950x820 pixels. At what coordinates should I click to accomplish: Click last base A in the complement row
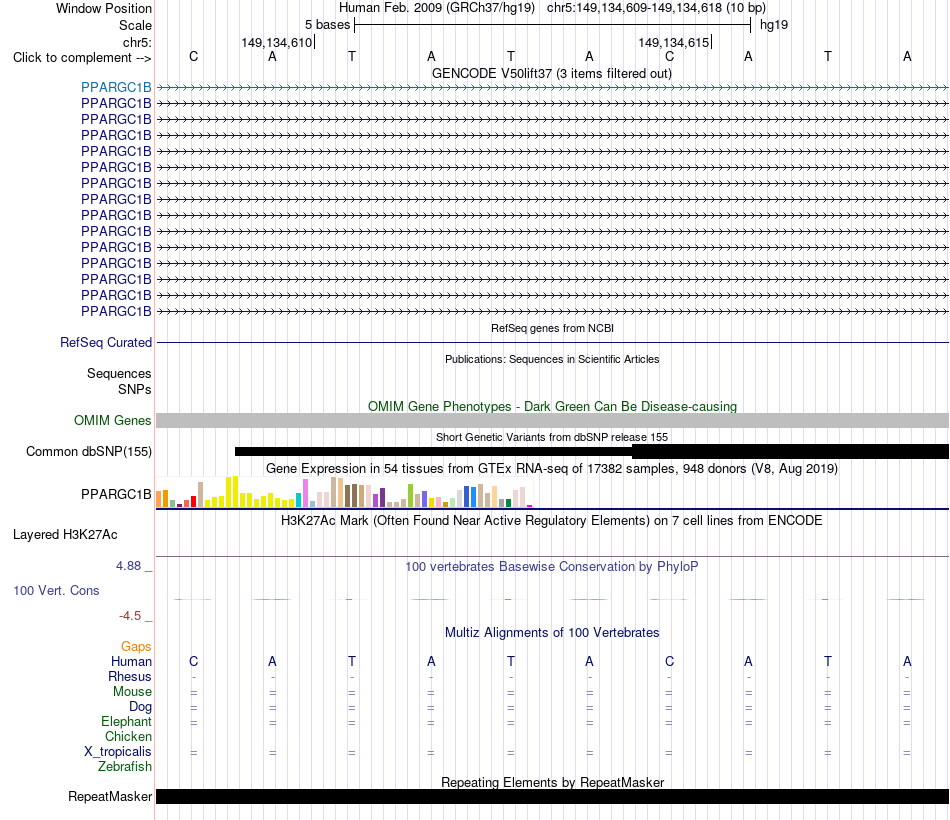coord(907,56)
